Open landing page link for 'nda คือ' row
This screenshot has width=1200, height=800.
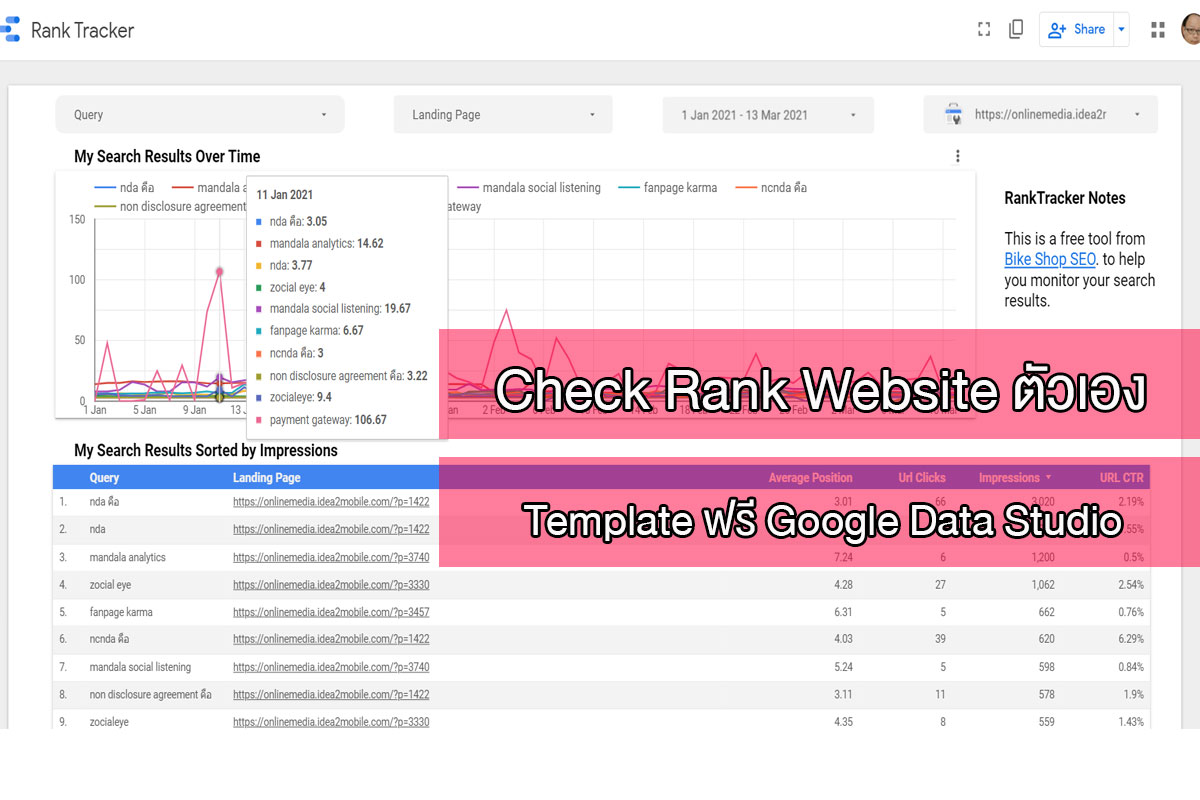(331, 502)
